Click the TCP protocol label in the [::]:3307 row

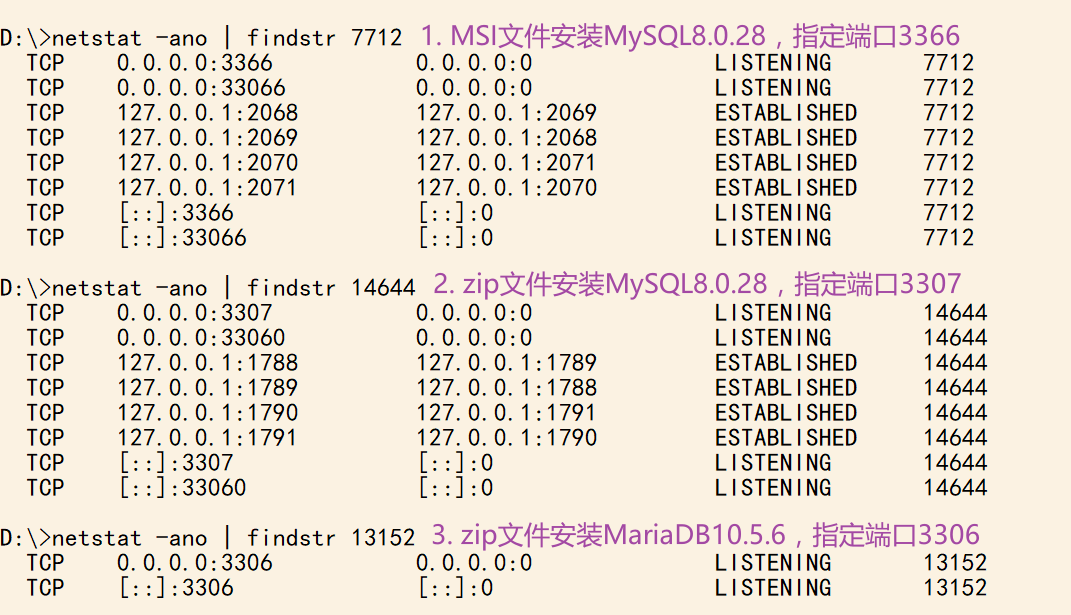point(46,463)
